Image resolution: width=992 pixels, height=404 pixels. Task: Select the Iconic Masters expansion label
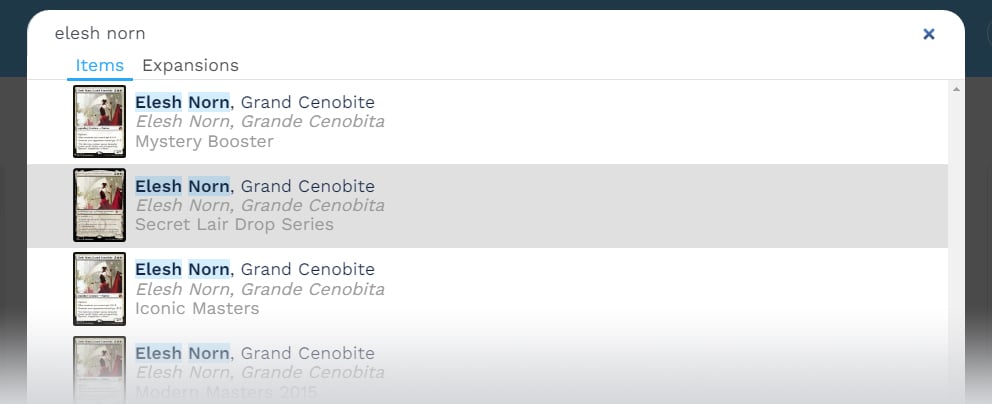tap(197, 309)
